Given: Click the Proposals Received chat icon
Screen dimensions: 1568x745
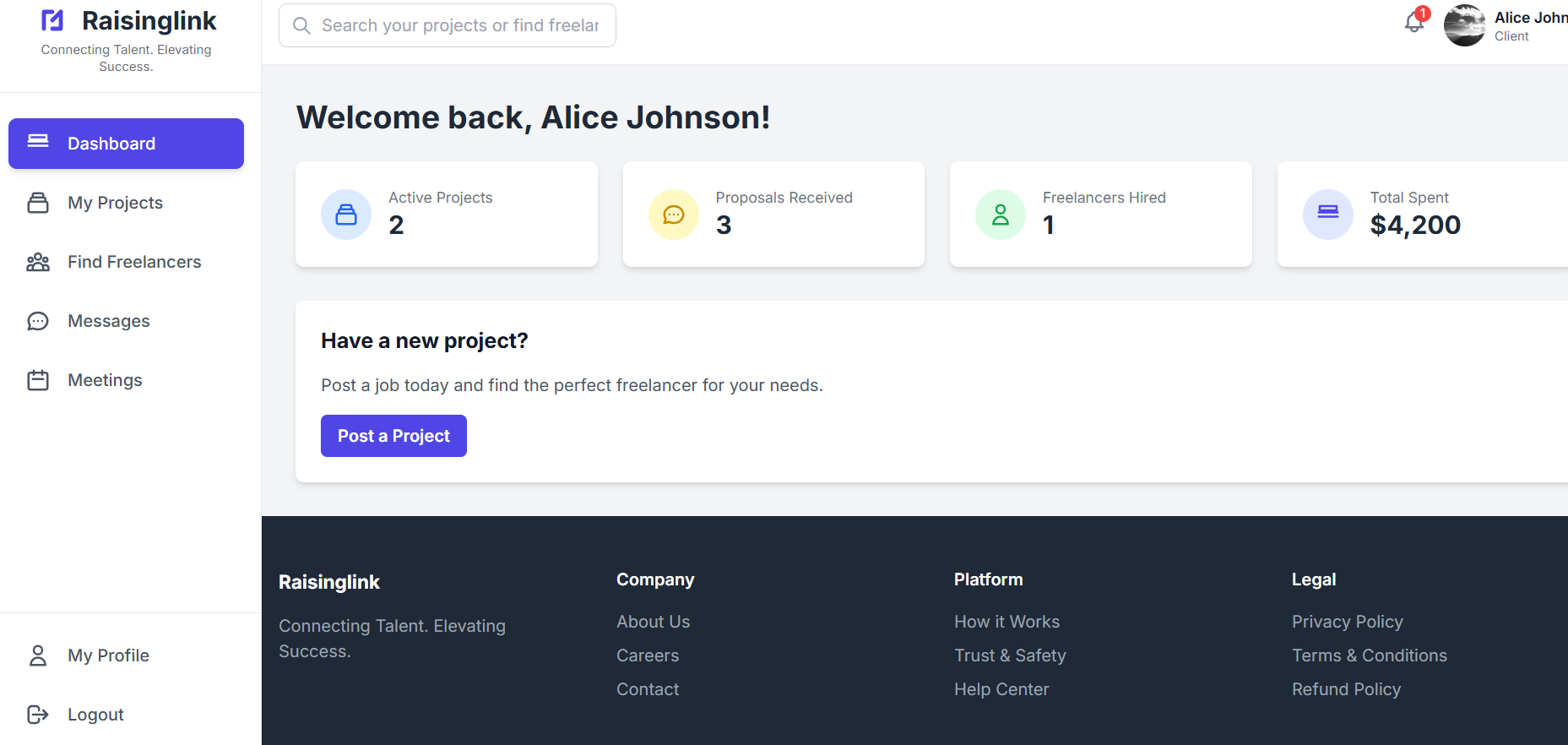Looking at the screenshot, I should [x=674, y=215].
